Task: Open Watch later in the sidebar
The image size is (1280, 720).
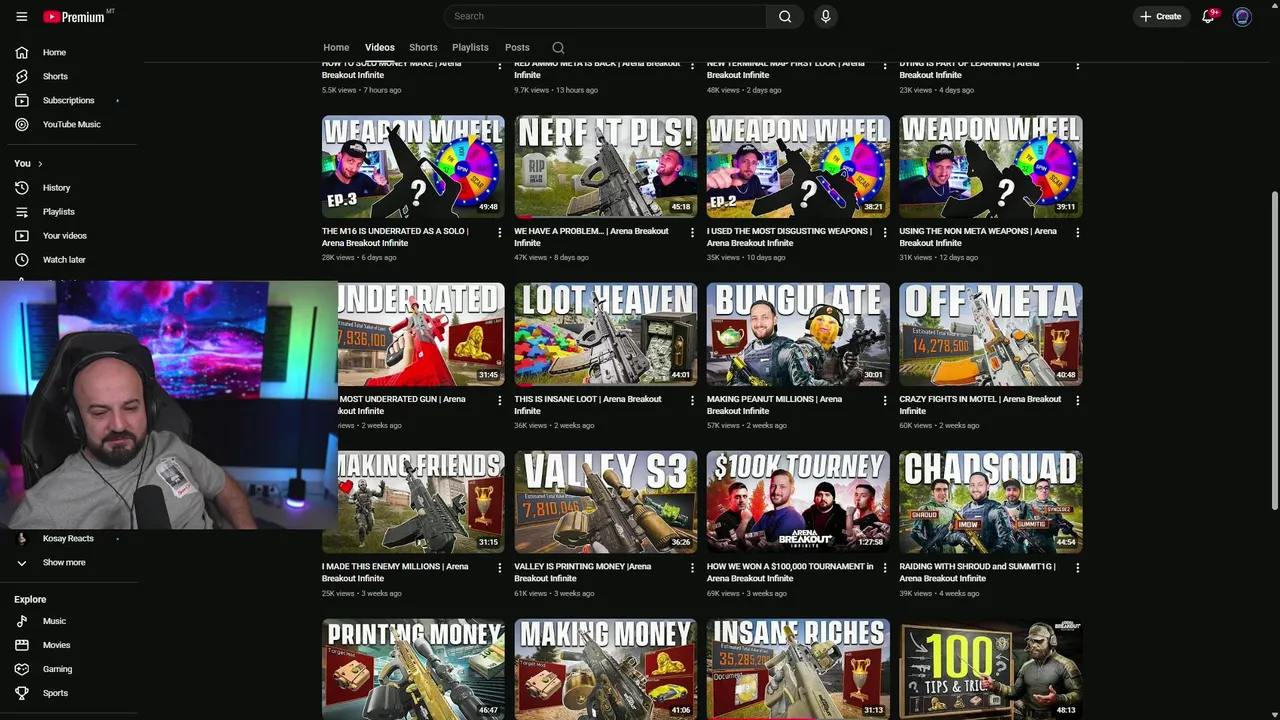Action: (x=66, y=259)
